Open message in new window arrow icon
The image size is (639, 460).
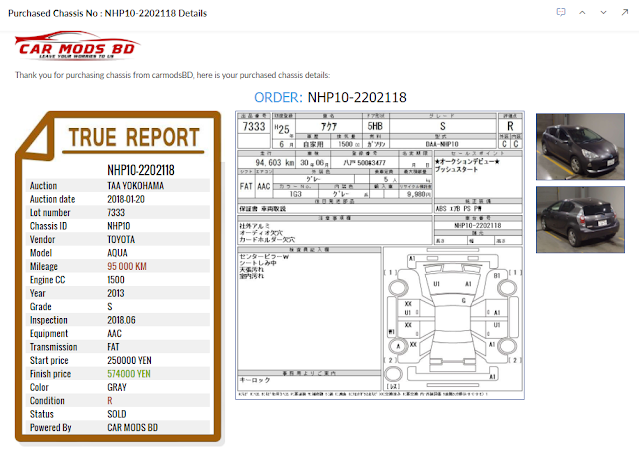[x=625, y=12]
